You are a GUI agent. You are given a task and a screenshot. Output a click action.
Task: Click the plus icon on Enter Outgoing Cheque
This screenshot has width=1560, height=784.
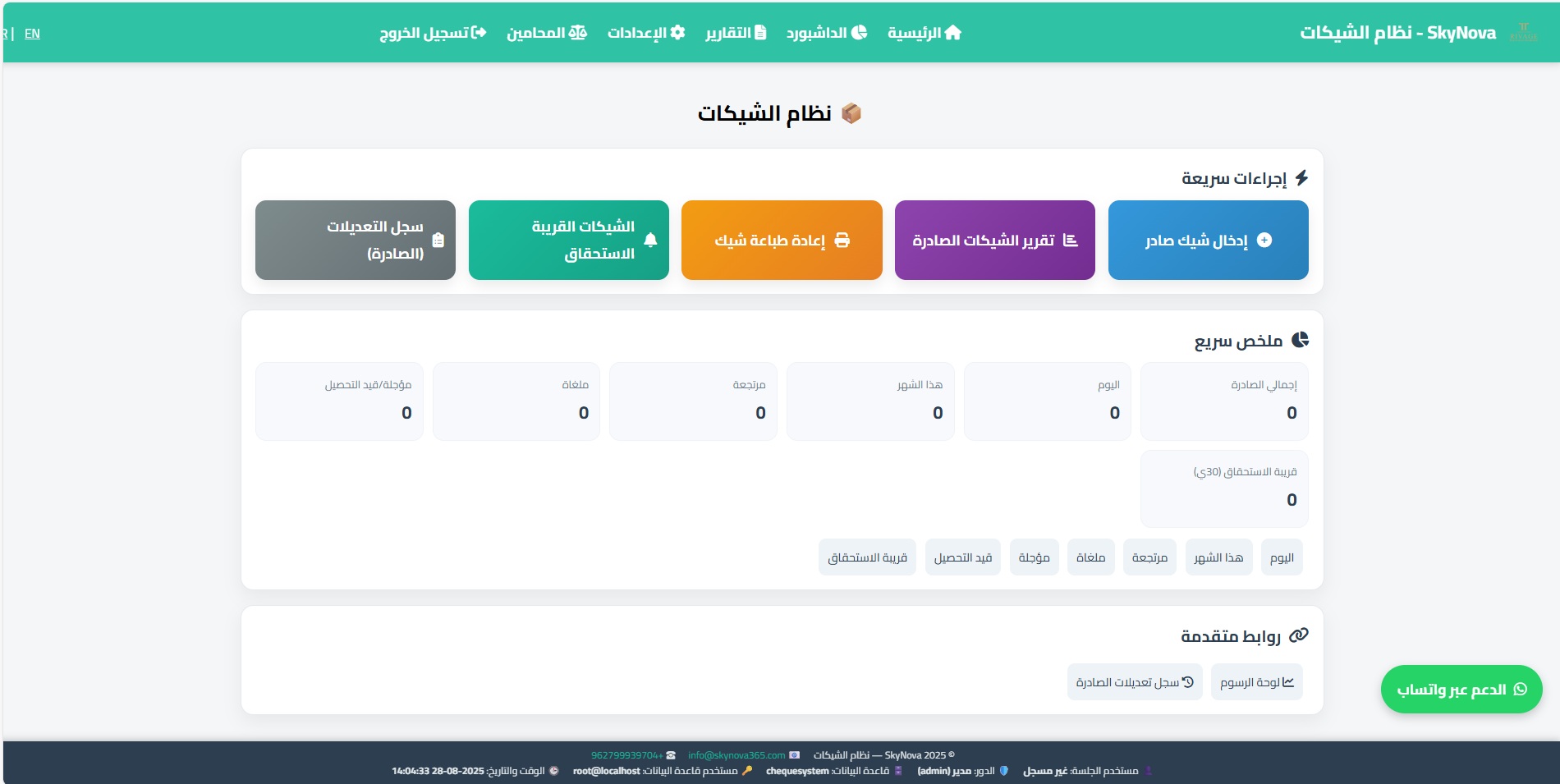click(1264, 241)
